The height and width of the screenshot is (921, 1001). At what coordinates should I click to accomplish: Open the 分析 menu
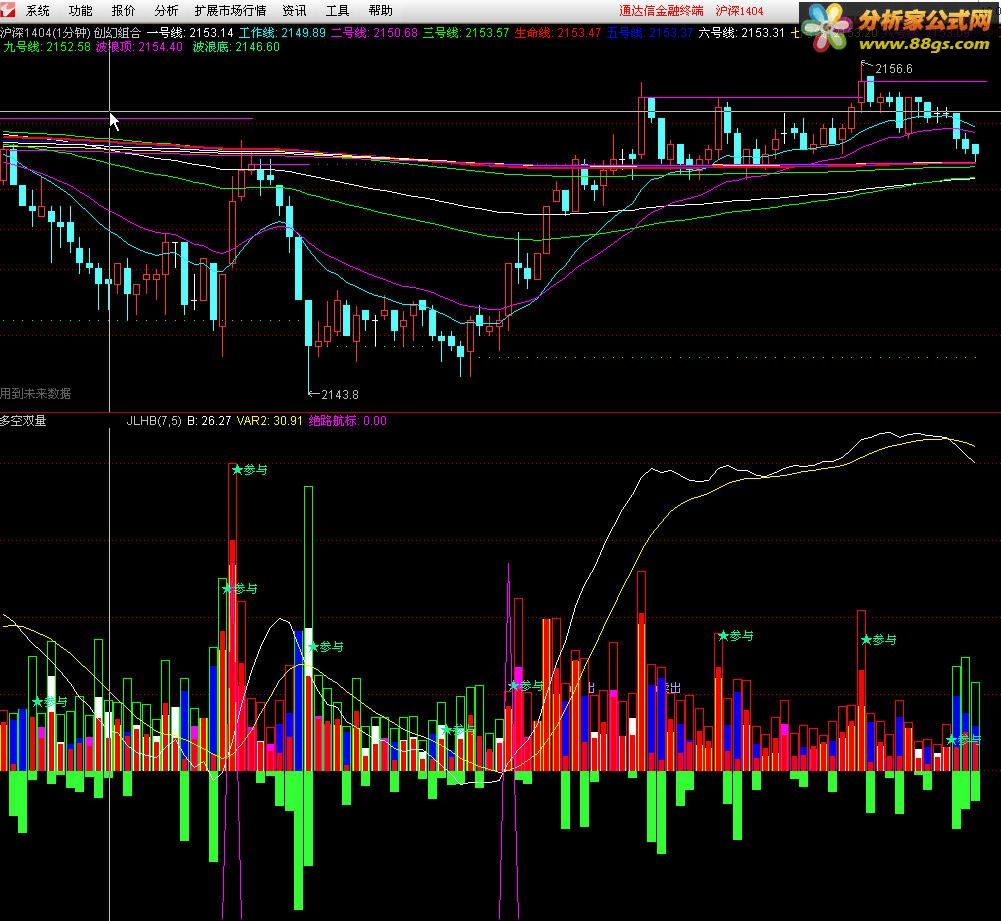[x=166, y=11]
